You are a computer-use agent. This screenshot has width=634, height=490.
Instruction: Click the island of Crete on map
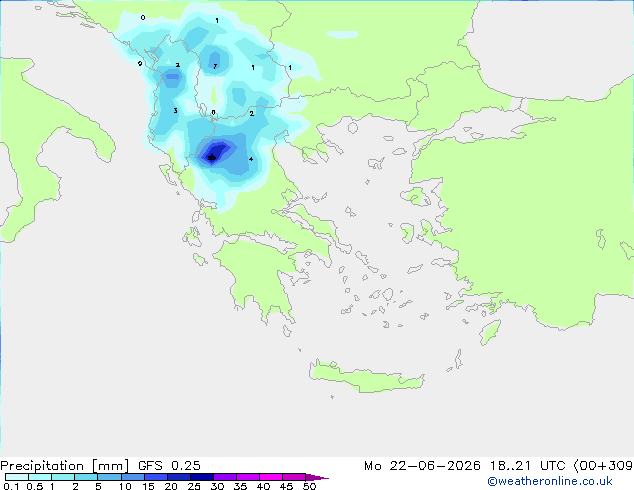(x=366, y=377)
